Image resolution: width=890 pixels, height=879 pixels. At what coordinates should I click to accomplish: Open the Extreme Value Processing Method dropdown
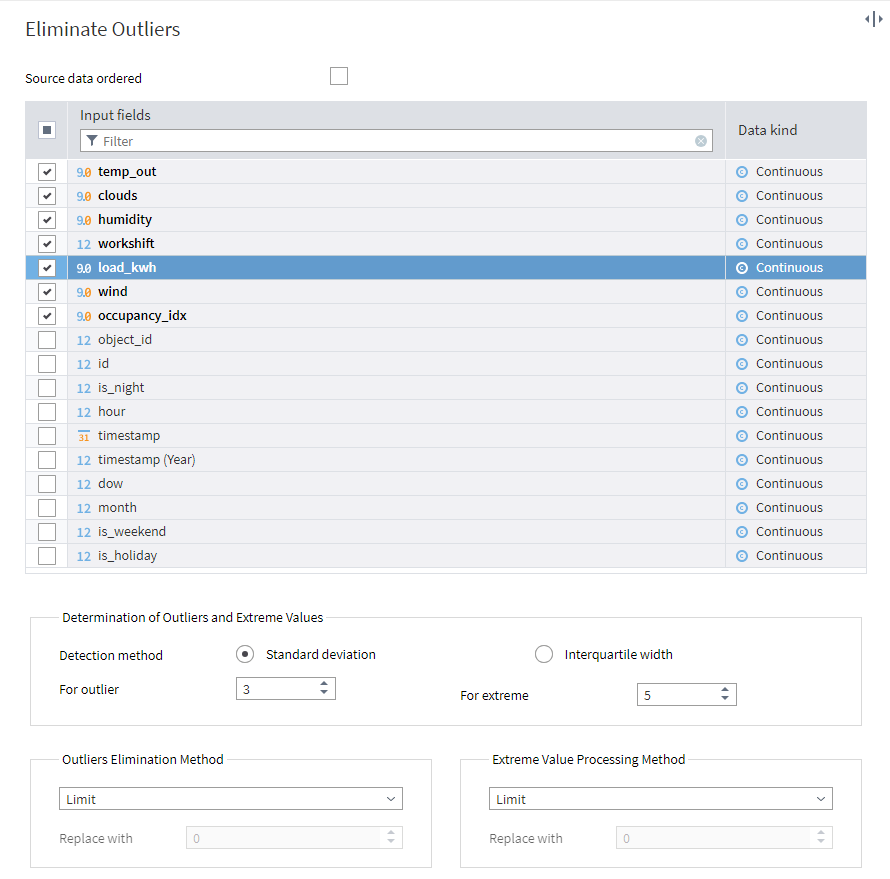pyautogui.click(x=660, y=799)
